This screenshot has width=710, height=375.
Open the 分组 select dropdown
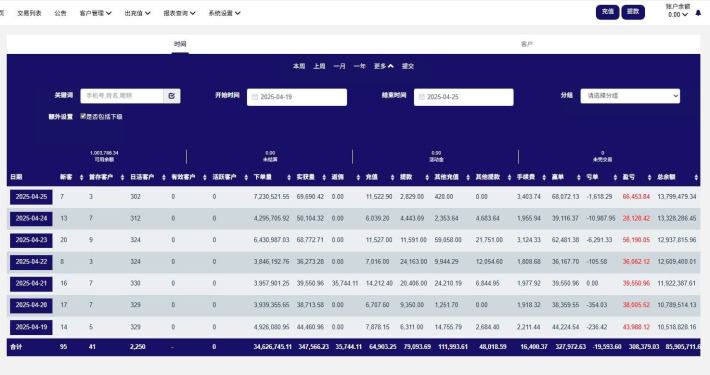pyautogui.click(x=630, y=96)
